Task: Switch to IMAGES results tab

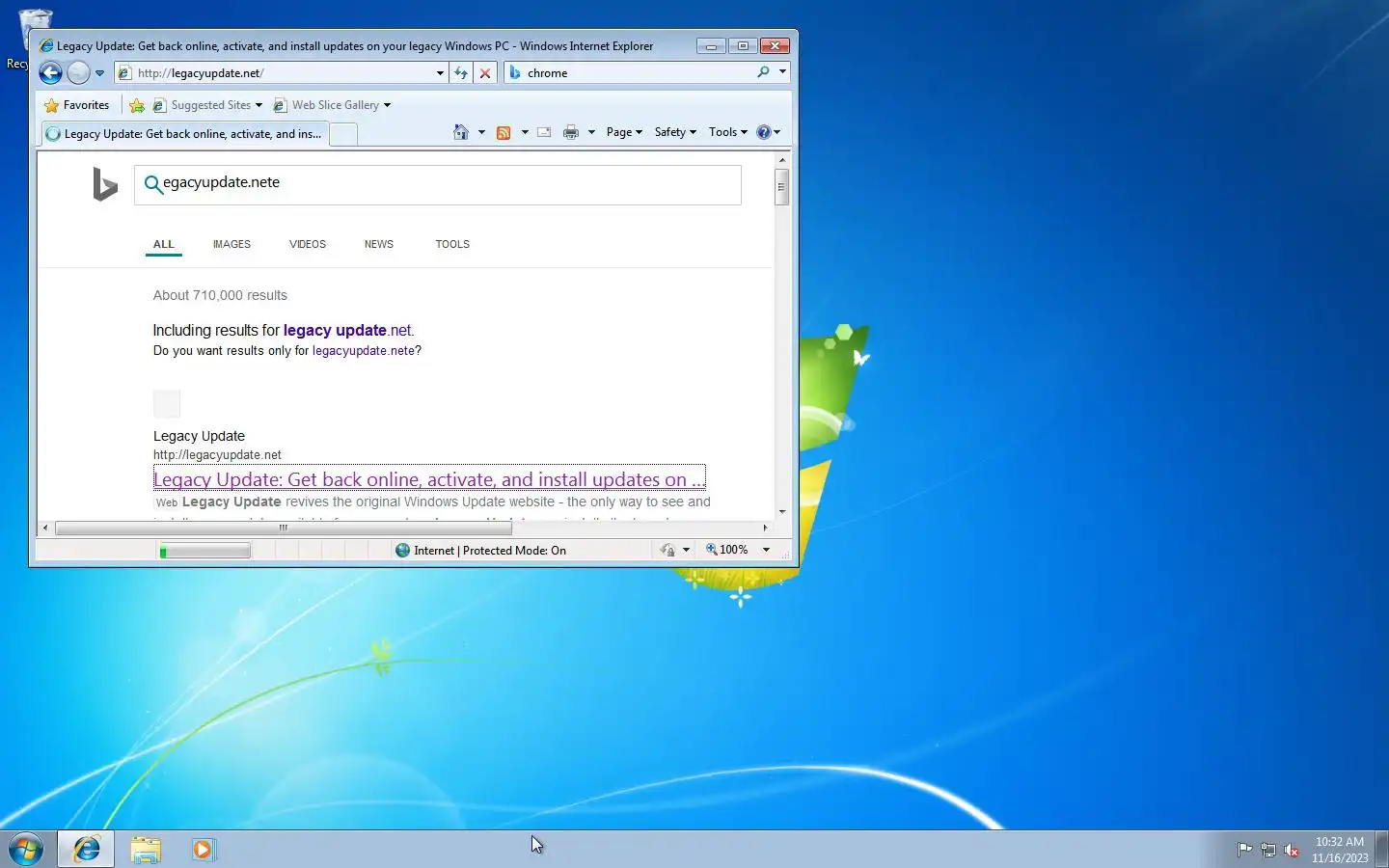Action: pos(231,245)
